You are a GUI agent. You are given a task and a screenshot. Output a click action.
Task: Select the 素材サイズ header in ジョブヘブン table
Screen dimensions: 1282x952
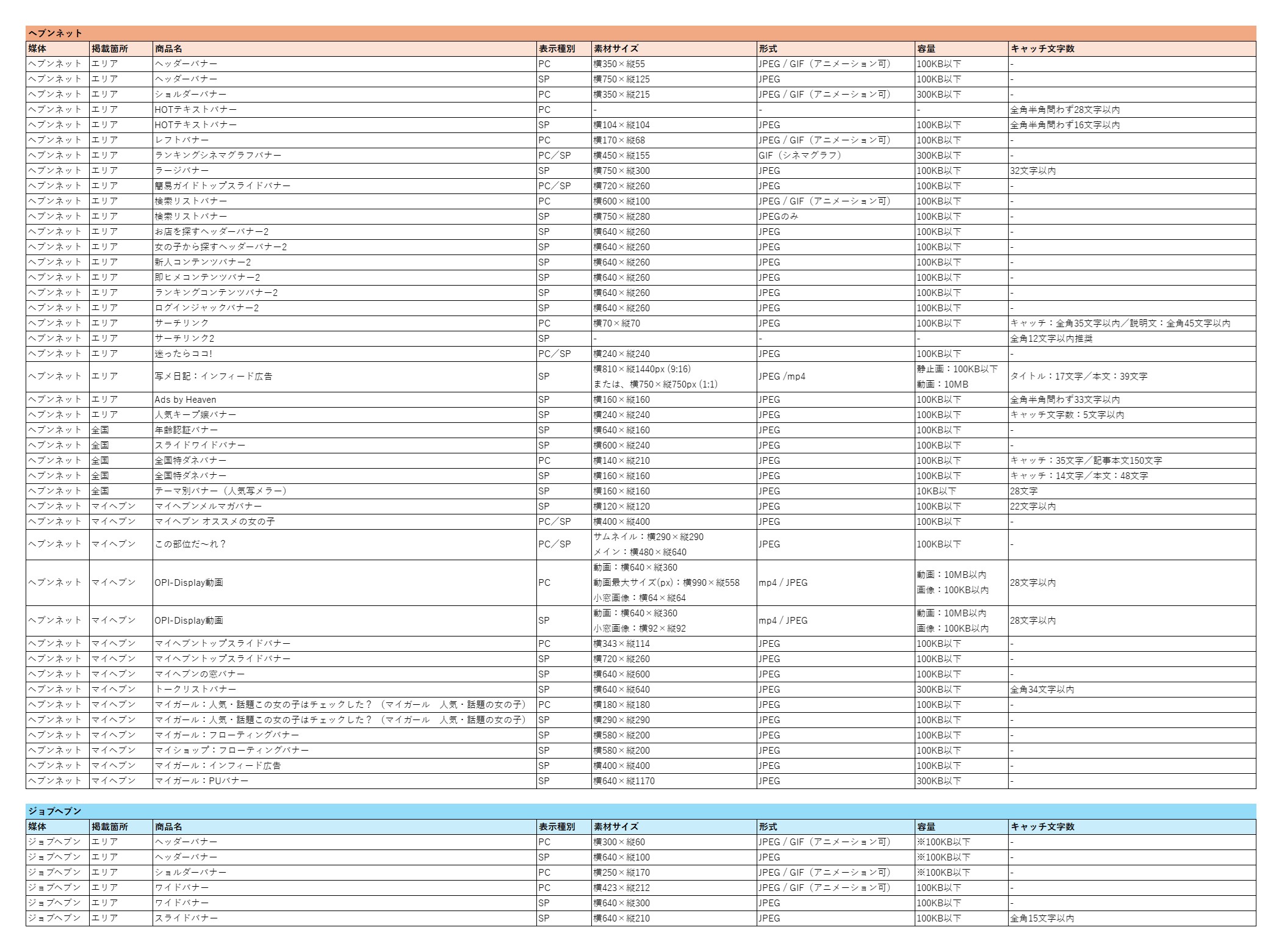coord(616,827)
